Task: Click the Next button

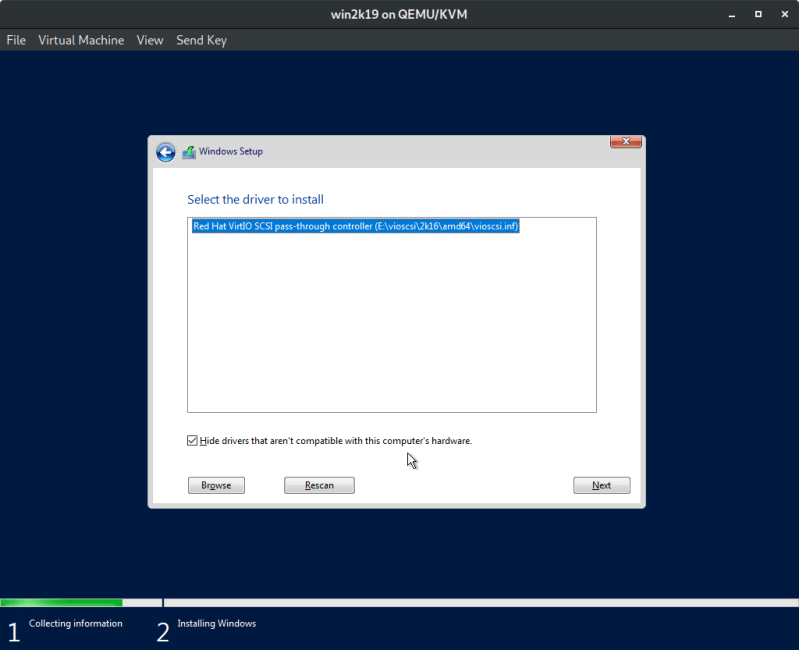Action: point(601,485)
